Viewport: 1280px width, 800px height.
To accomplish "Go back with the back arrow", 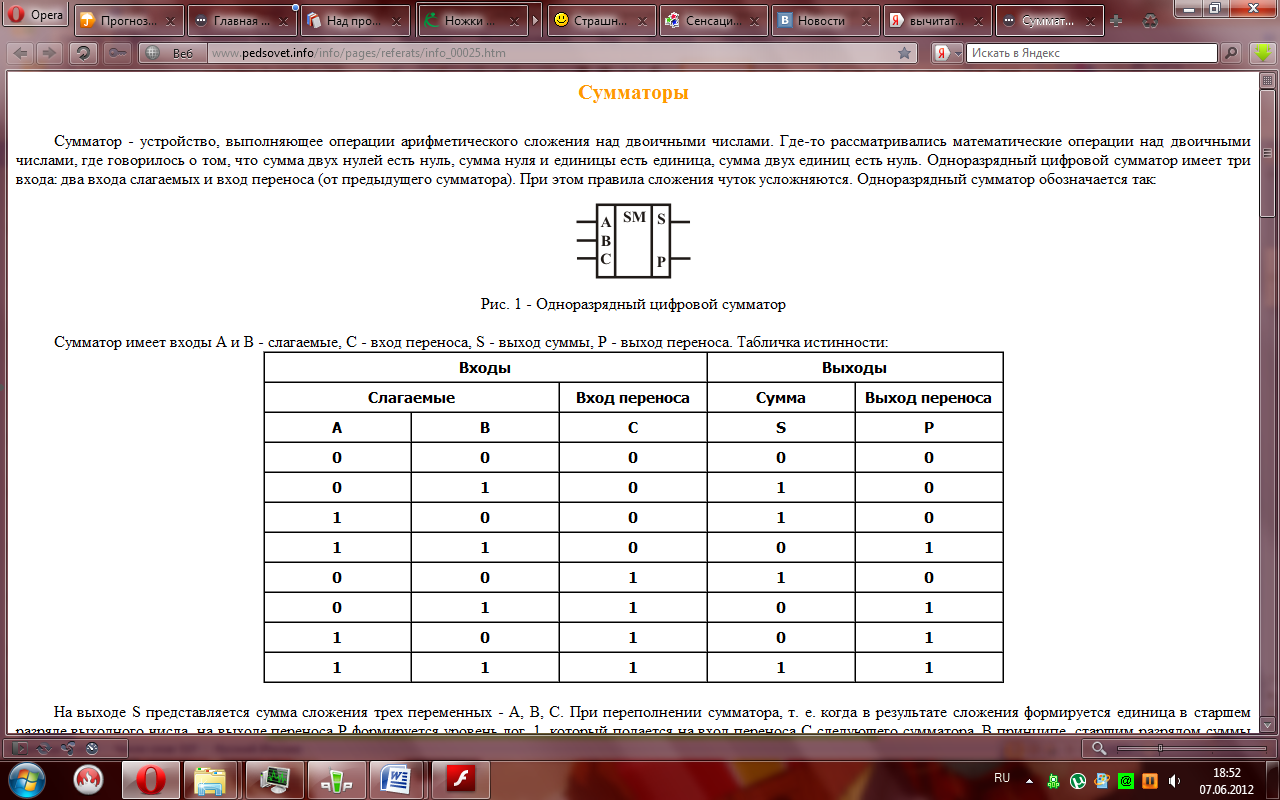I will tap(20, 53).
